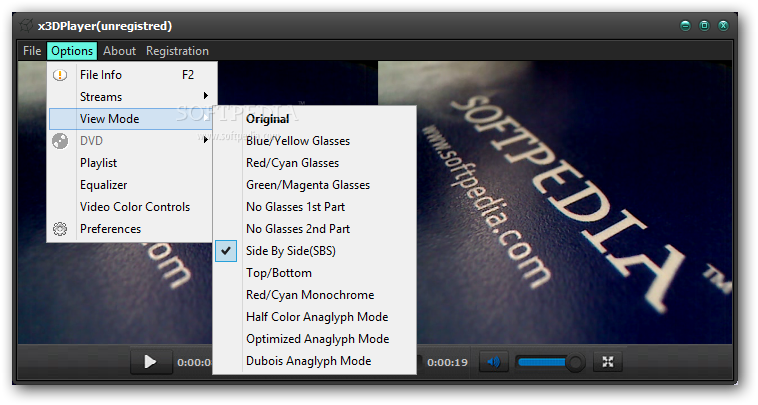Adjust the volume slider
The width and height of the screenshot is (758, 405).
coord(550,362)
